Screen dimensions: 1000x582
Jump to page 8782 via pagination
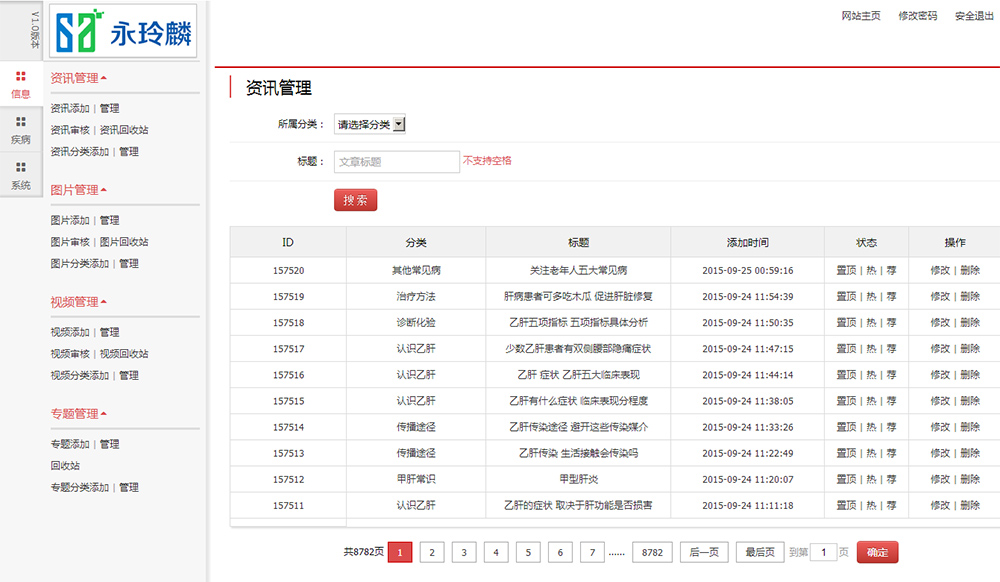[653, 552]
